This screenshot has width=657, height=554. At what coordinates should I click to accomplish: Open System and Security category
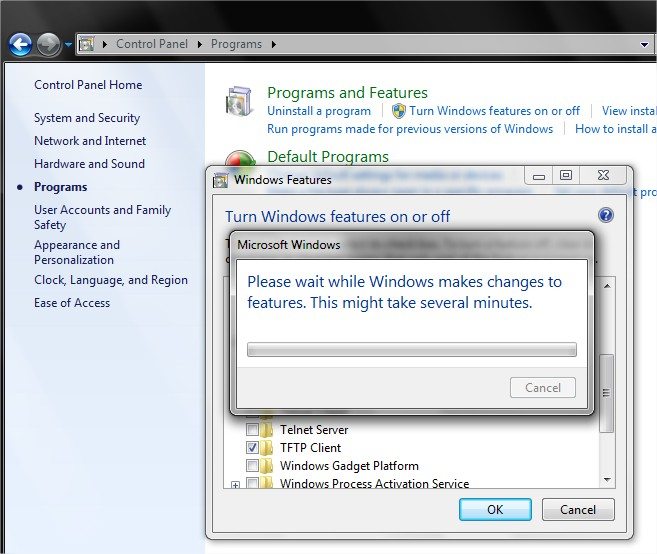(x=87, y=118)
